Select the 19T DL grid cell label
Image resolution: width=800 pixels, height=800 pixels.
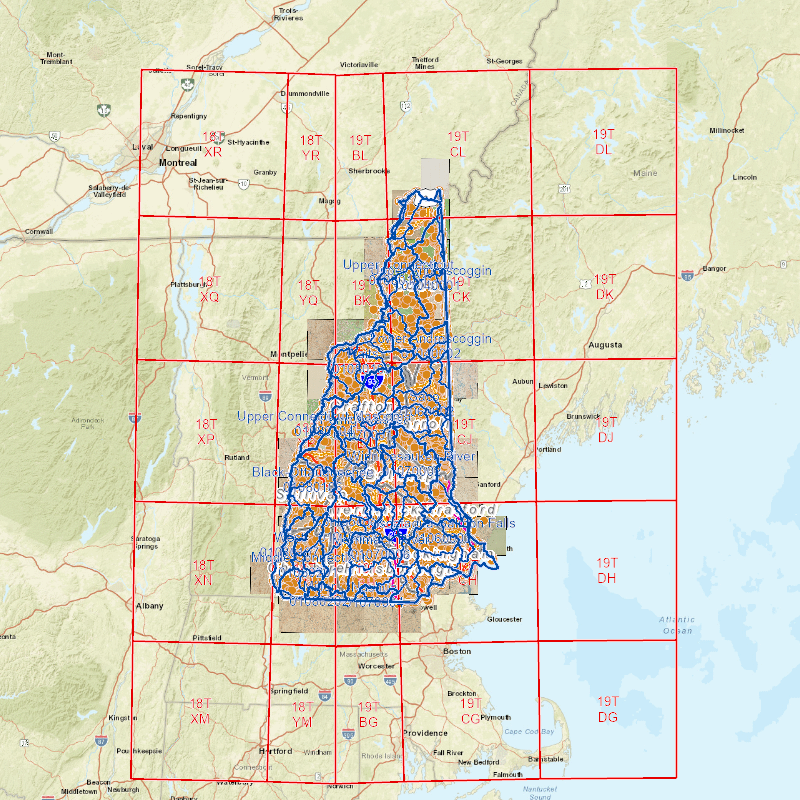pos(604,142)
